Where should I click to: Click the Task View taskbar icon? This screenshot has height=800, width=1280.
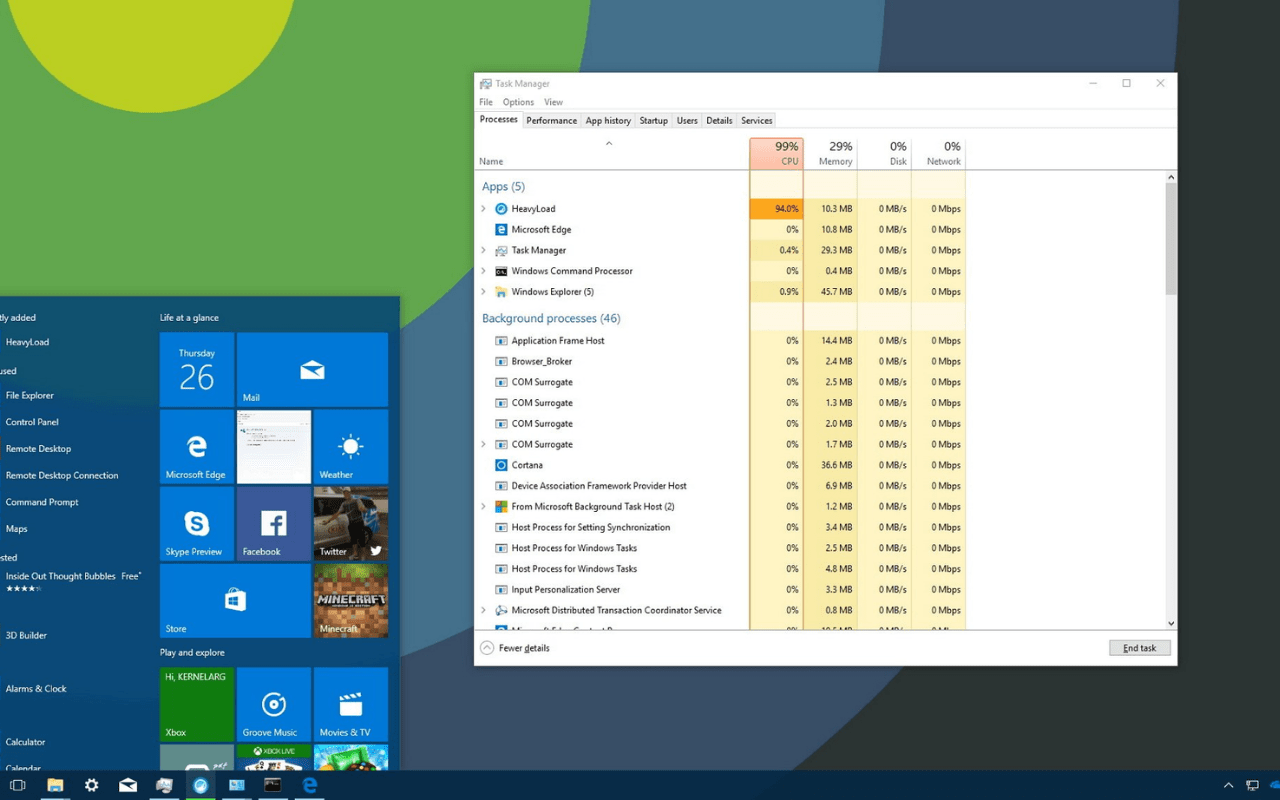pyautogui.click(x=17, y=785)
